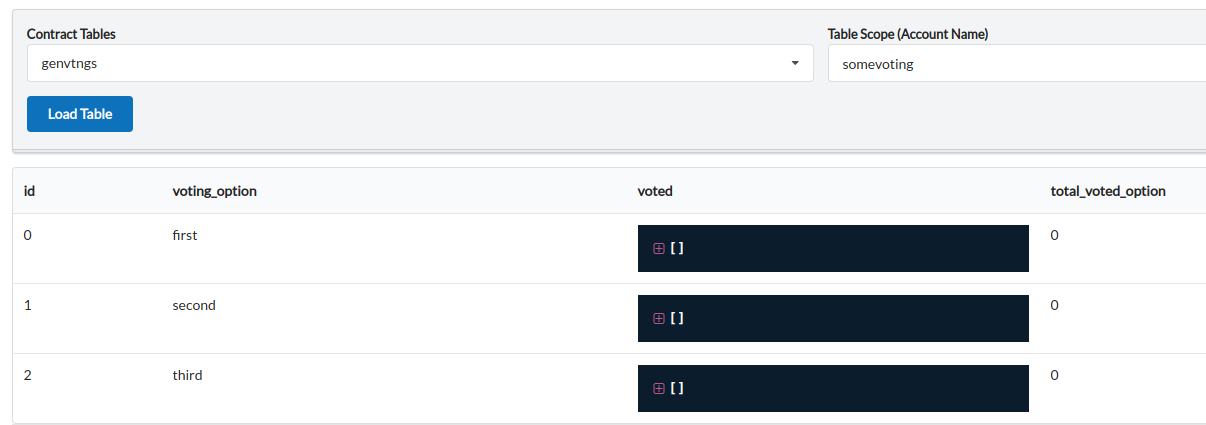Select the voted column header
Image resolution: width=1206 pixels, height=425 pixels.
655,191
